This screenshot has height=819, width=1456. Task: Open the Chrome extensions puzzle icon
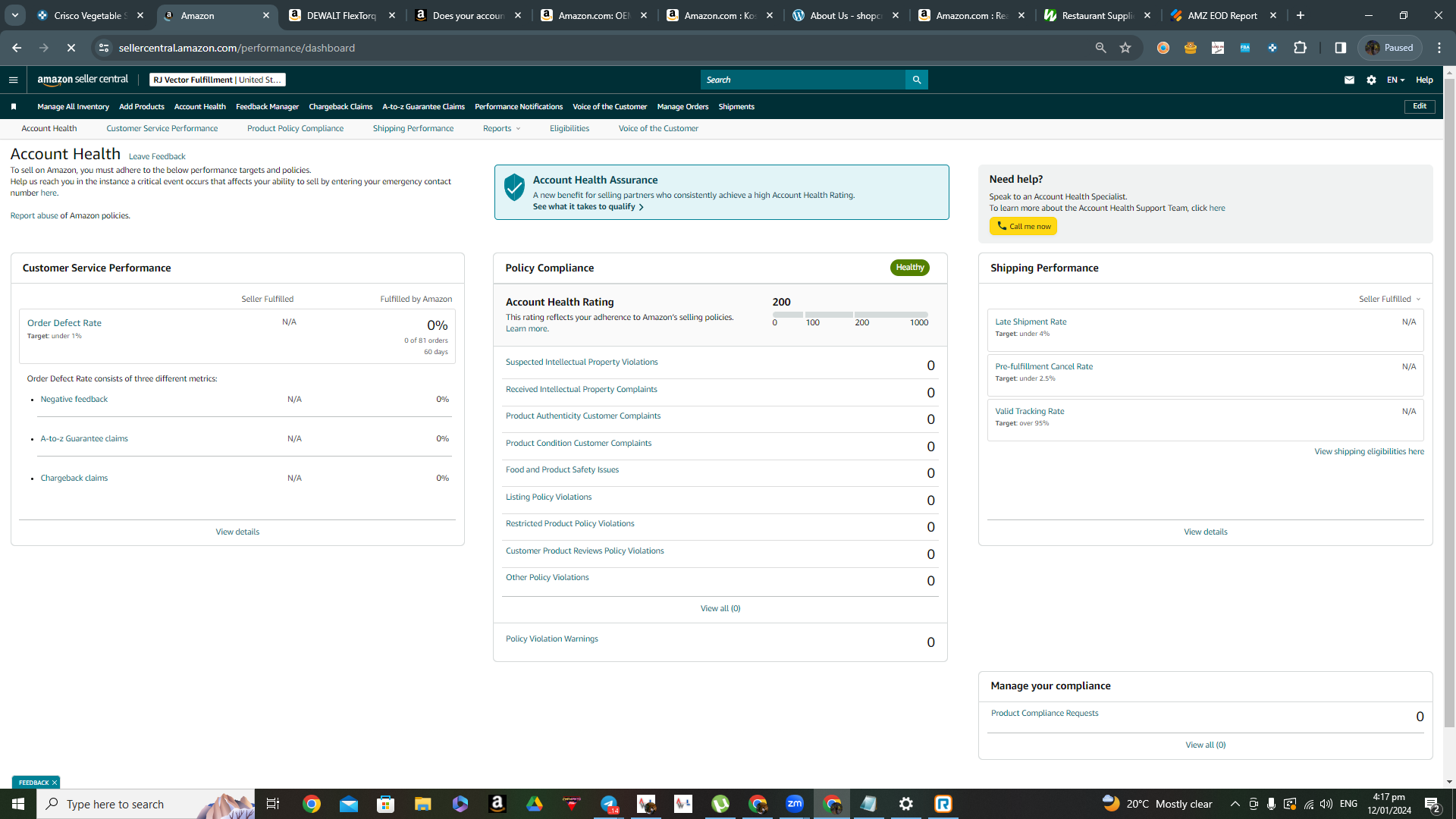pos(1300,48)
